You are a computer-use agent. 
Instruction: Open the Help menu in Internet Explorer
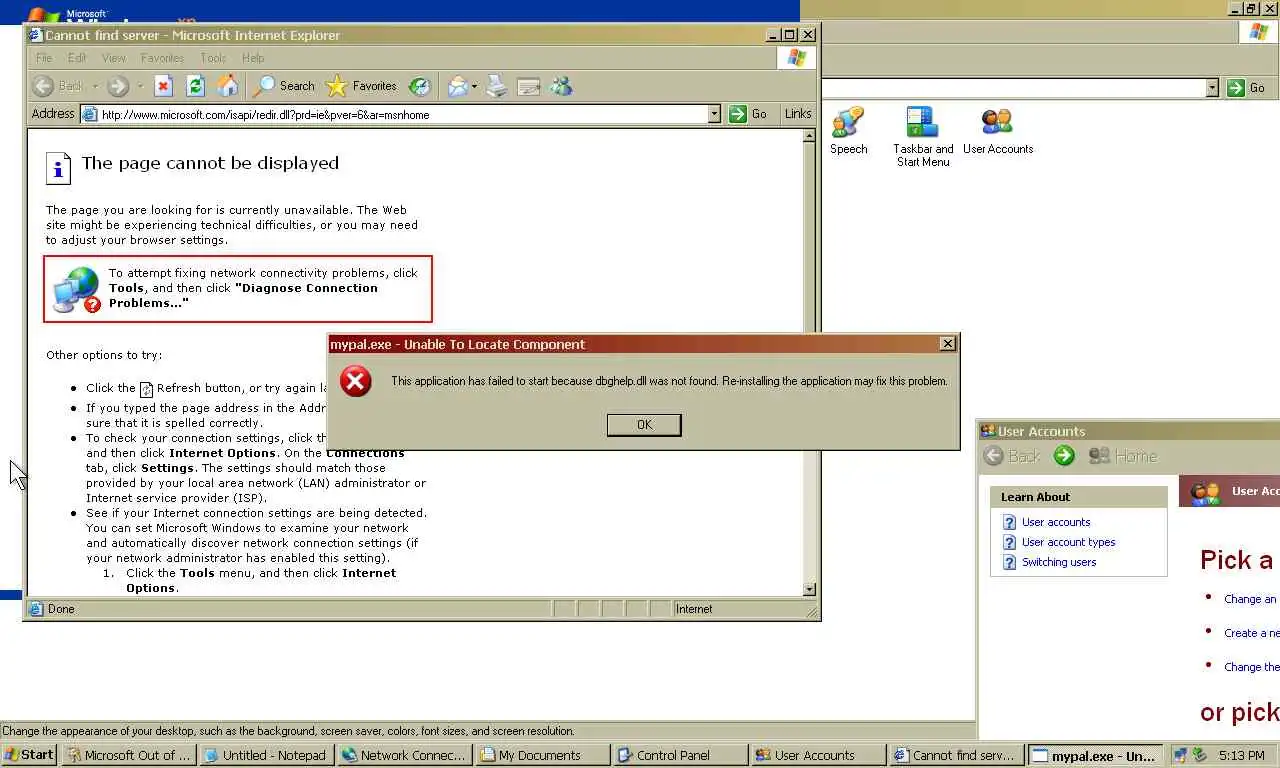[x=253, y=58]
